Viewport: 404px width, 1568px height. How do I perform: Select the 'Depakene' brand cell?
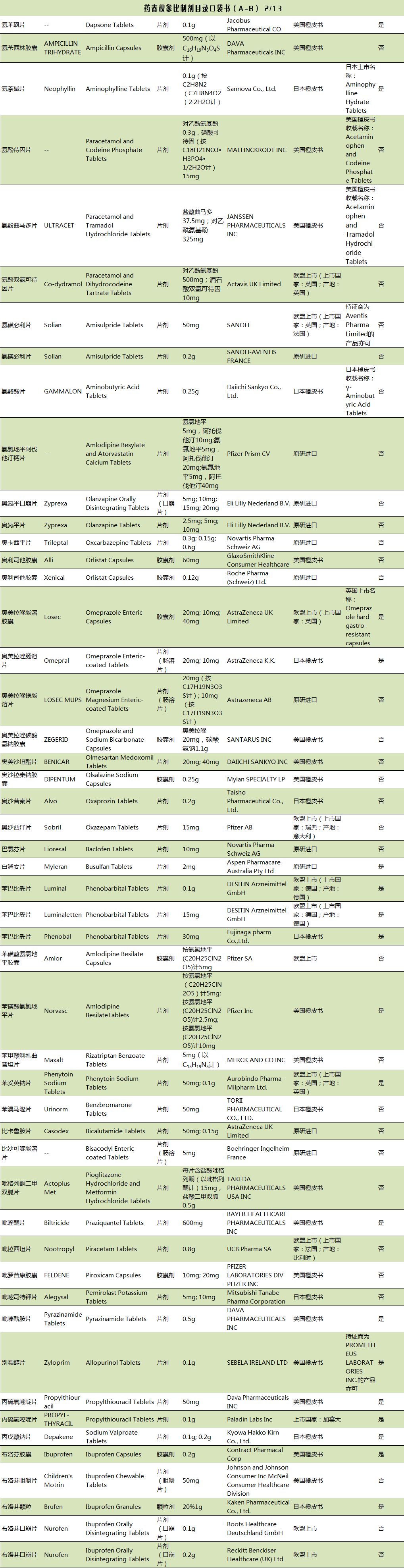pos(58,1437)
